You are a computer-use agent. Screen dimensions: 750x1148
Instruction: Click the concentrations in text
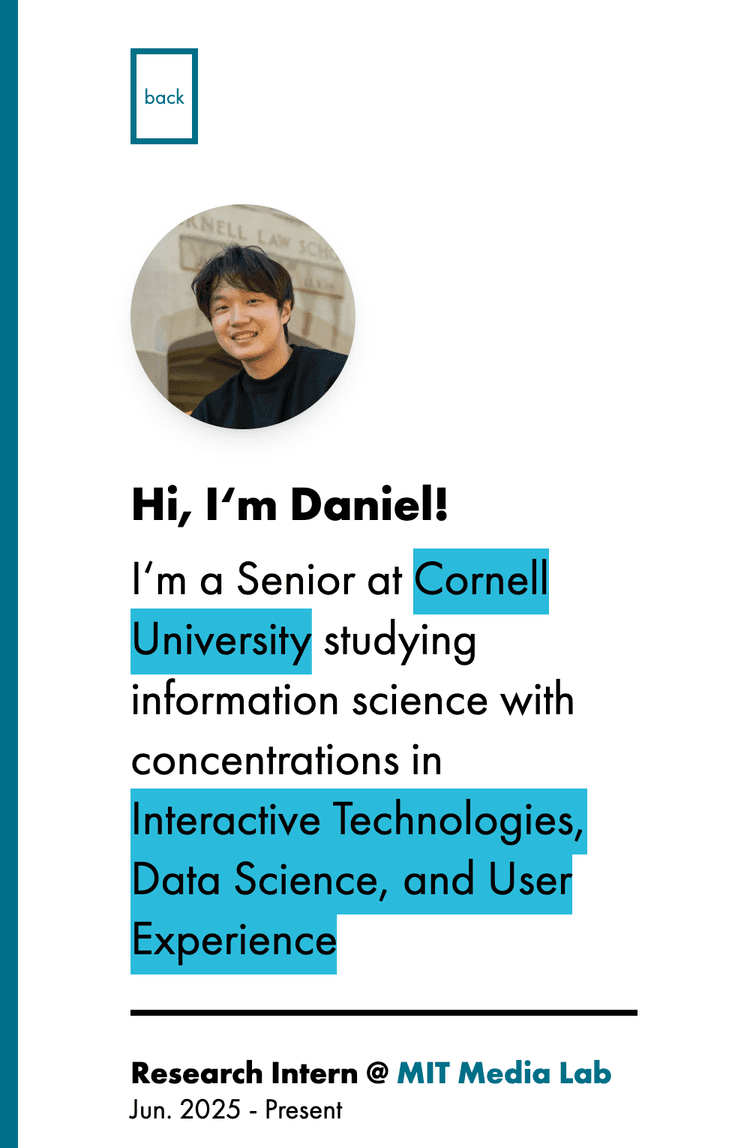point(286,761)
